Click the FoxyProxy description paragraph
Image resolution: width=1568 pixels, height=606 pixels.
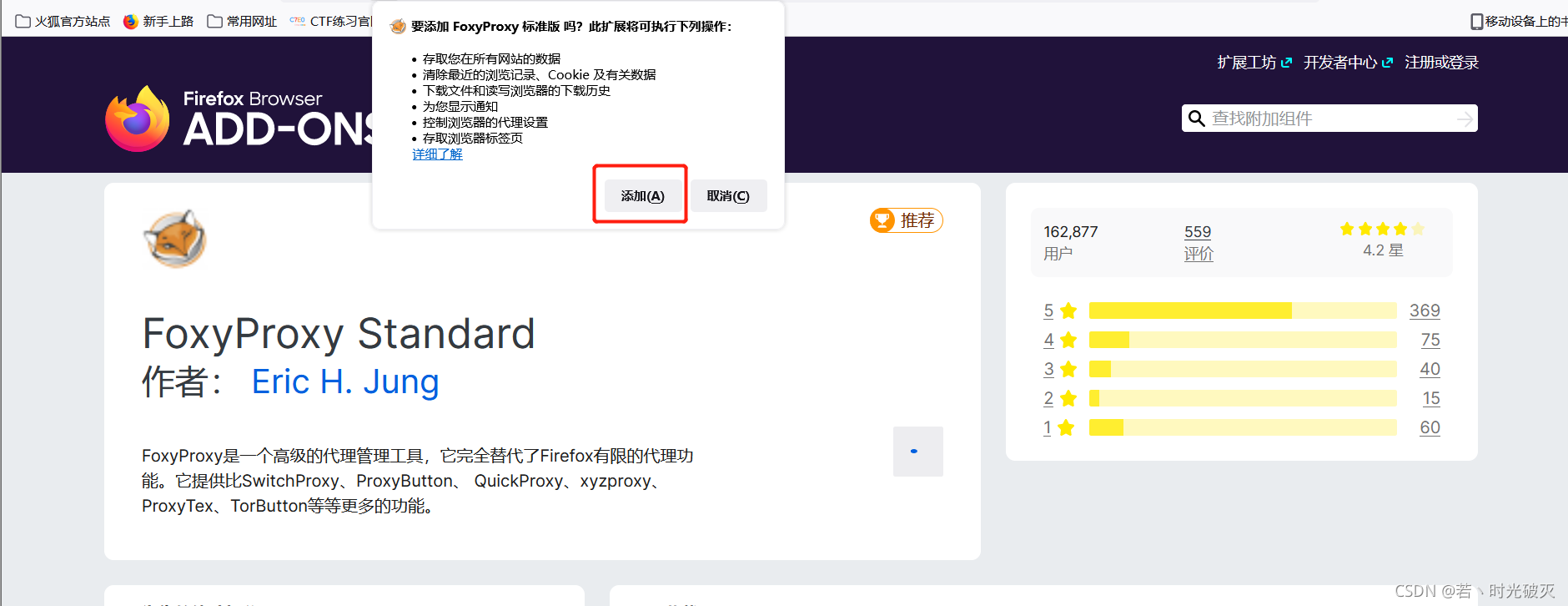[x=417, y=481]
